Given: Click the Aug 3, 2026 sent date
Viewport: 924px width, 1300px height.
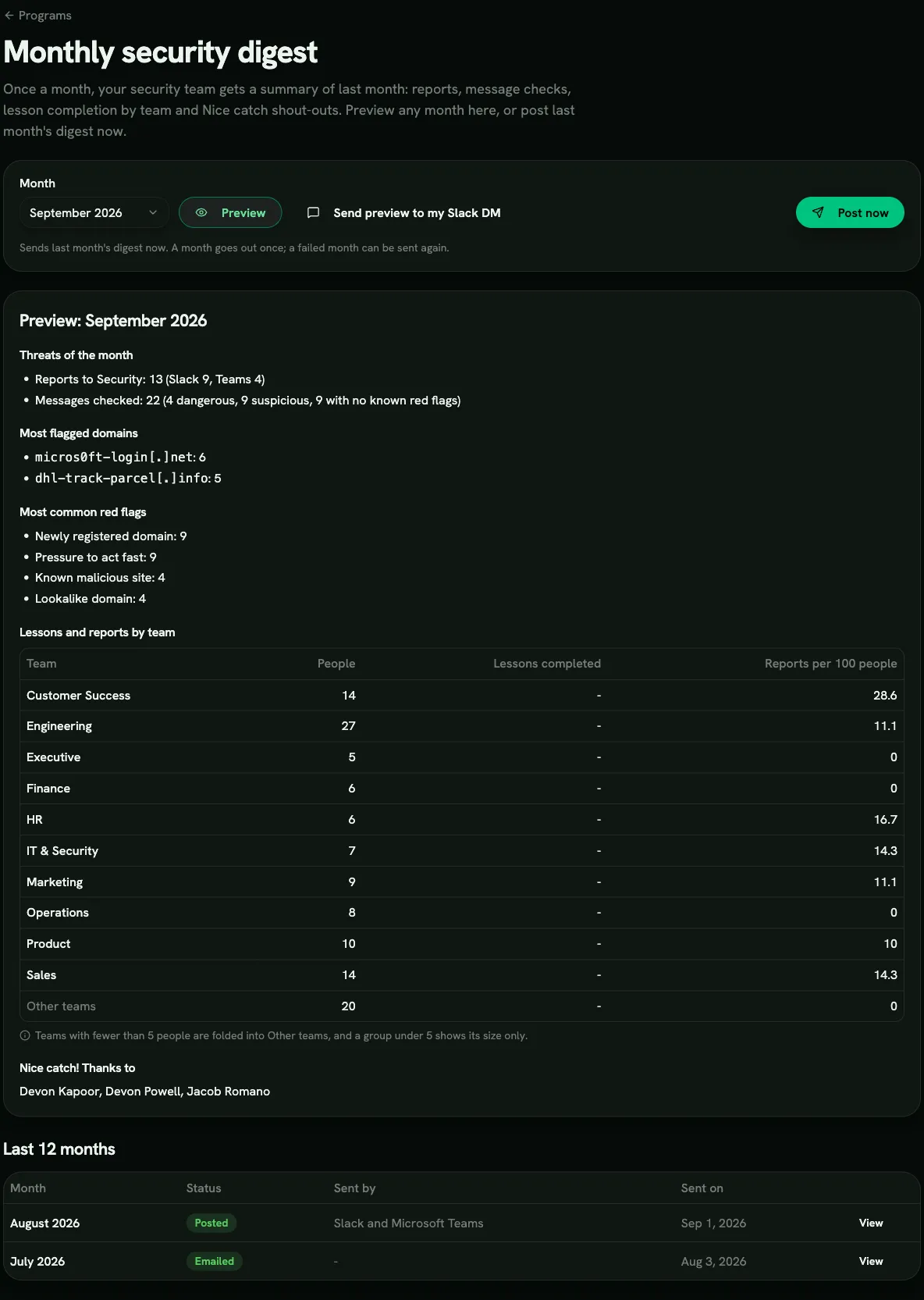Looking at the screenshot, I should pyautogui.click(x=713, y=1262).
